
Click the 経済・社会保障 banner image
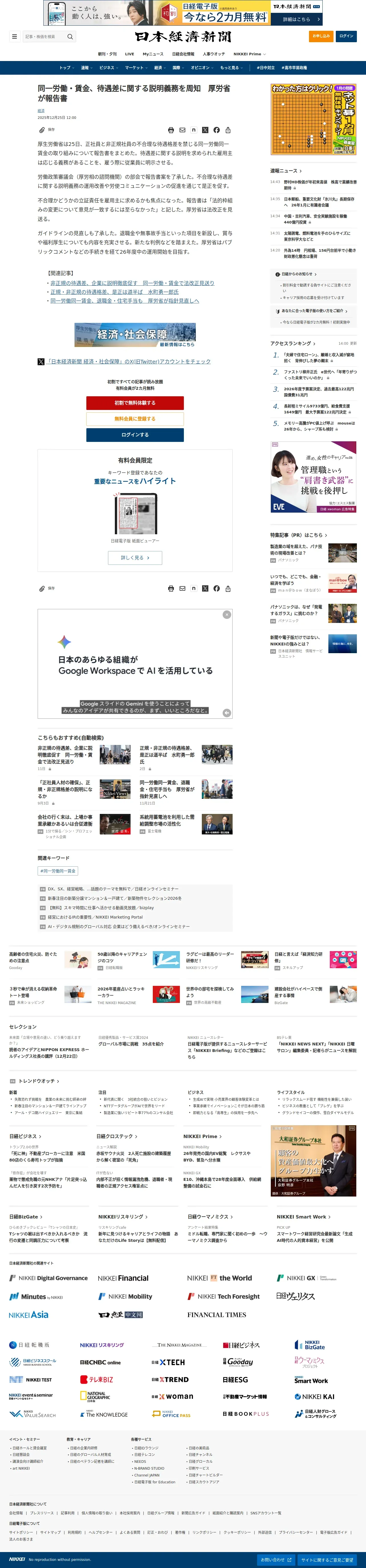coord(135,335)
